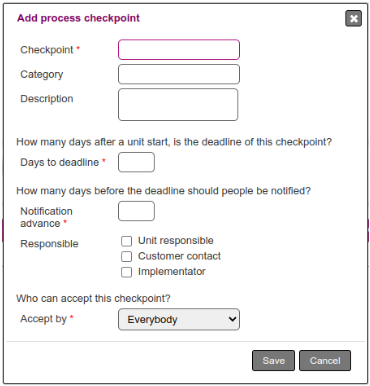This screenshot has width=370, height=386.
Task: Cancel adding the checkpoint
Action: pos(325,360)
